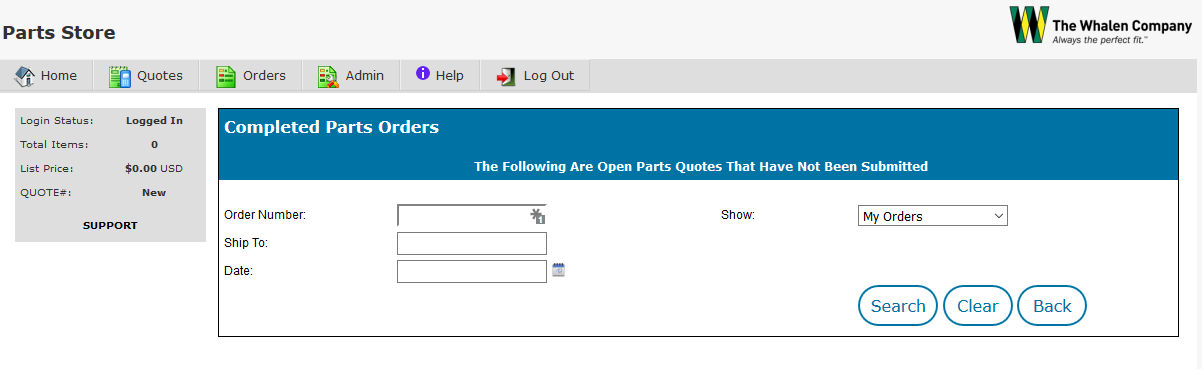Screen dimensions: 1204x375
Task: Click the Home house icon
Action: [x=25, y=76]
